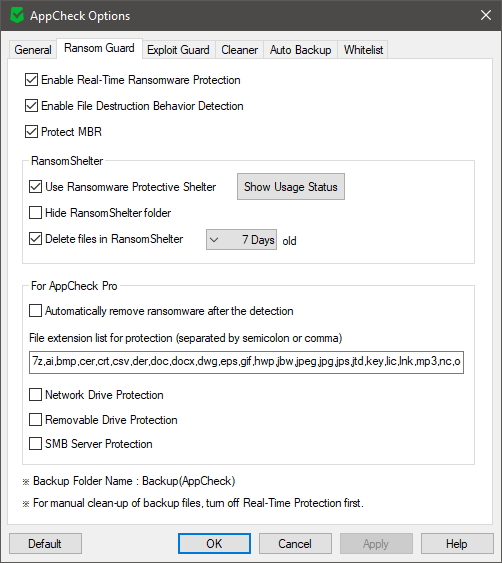Tick the SMB Server Protection box
Screen dimensions: 502x563
(x=35, y=444)
